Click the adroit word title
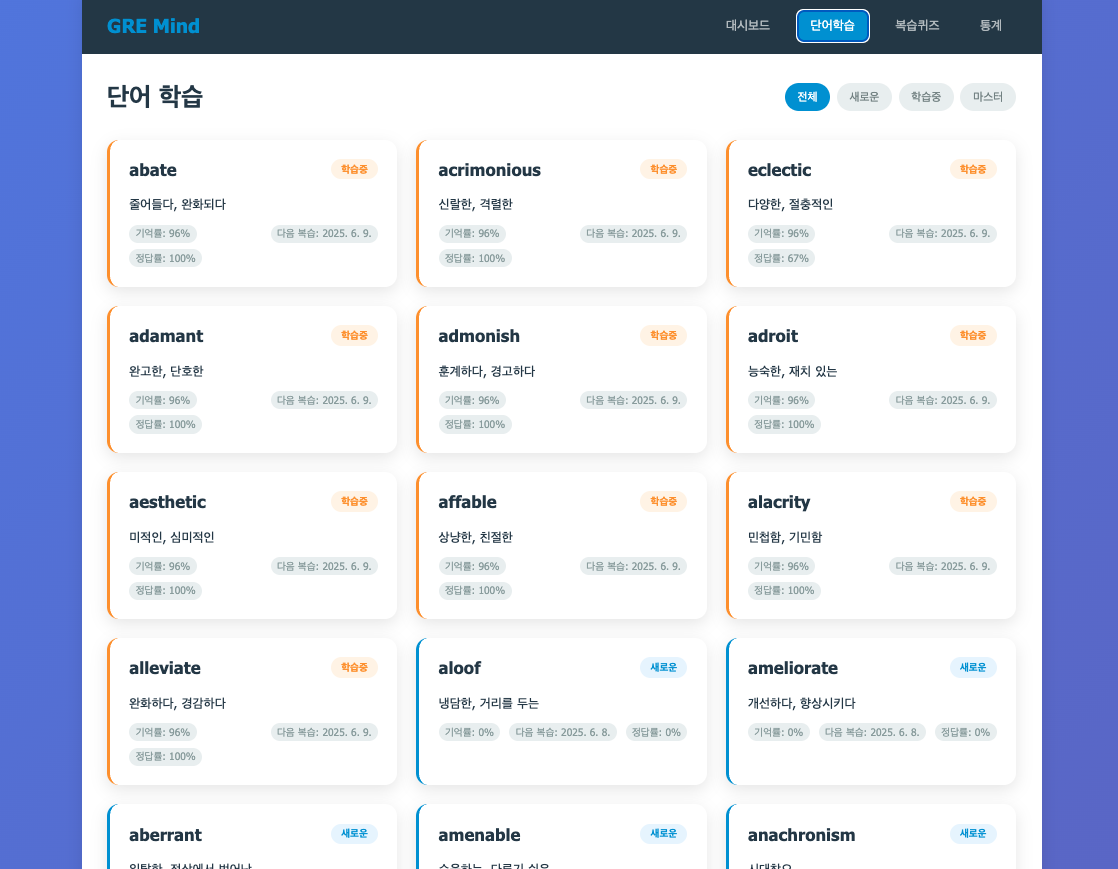 [772, 336]
